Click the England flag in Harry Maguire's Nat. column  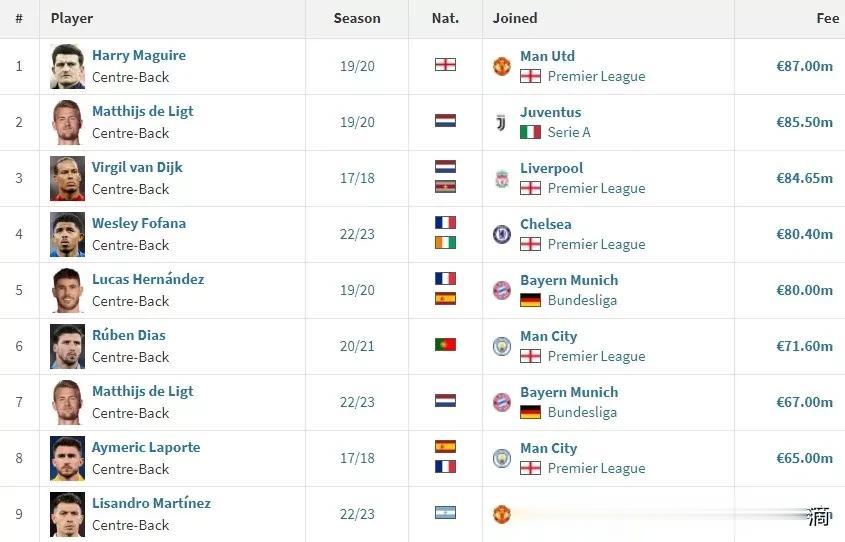[445, 65]
